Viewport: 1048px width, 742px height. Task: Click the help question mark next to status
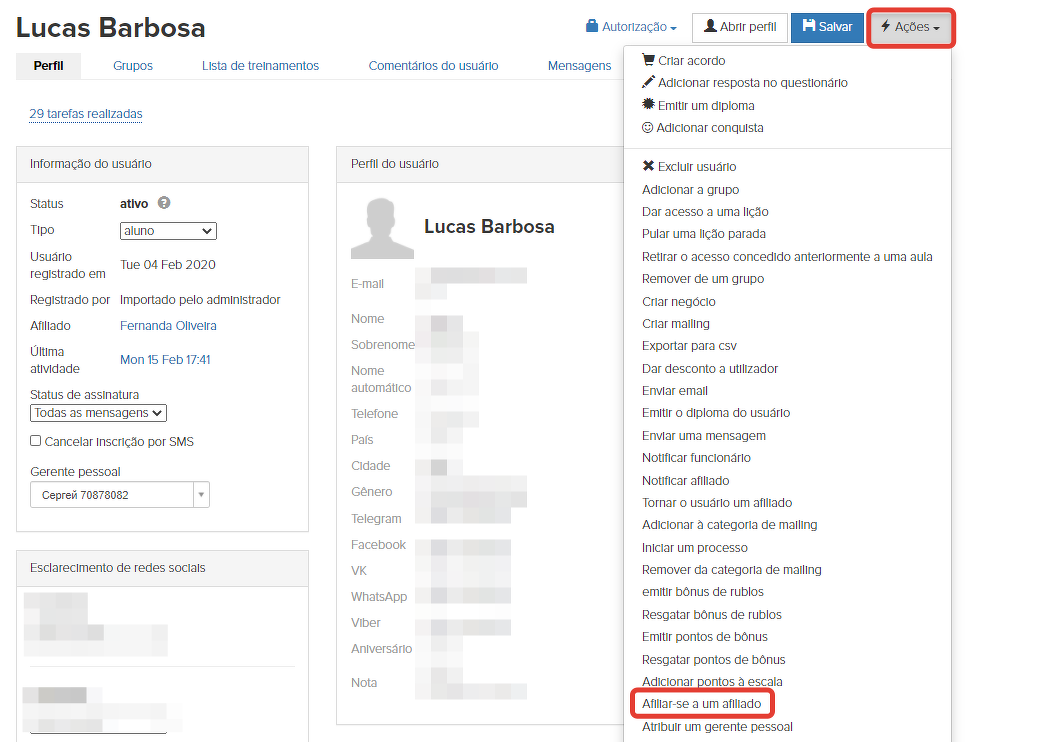(164, 203)
